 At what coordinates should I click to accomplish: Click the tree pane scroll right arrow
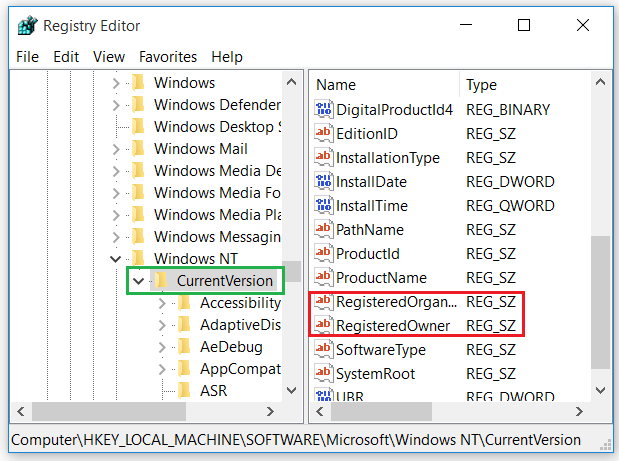pos(270,412)
